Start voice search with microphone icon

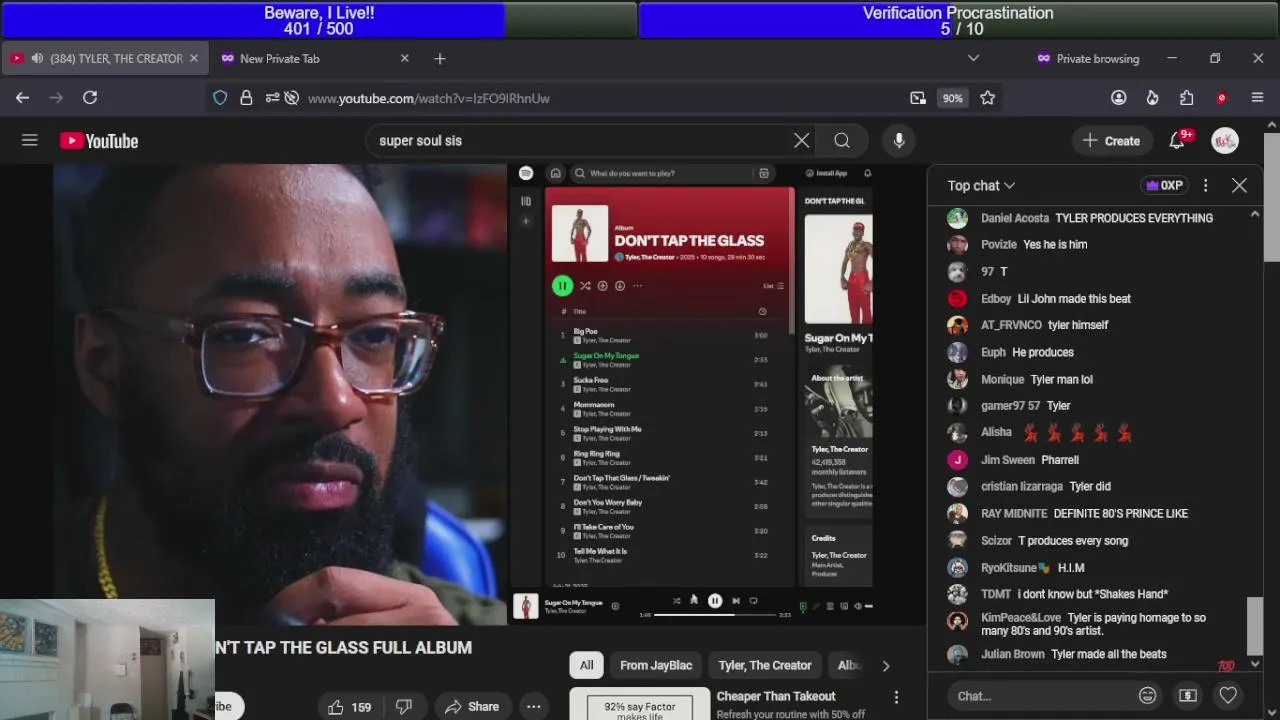[x=899, y=141]
